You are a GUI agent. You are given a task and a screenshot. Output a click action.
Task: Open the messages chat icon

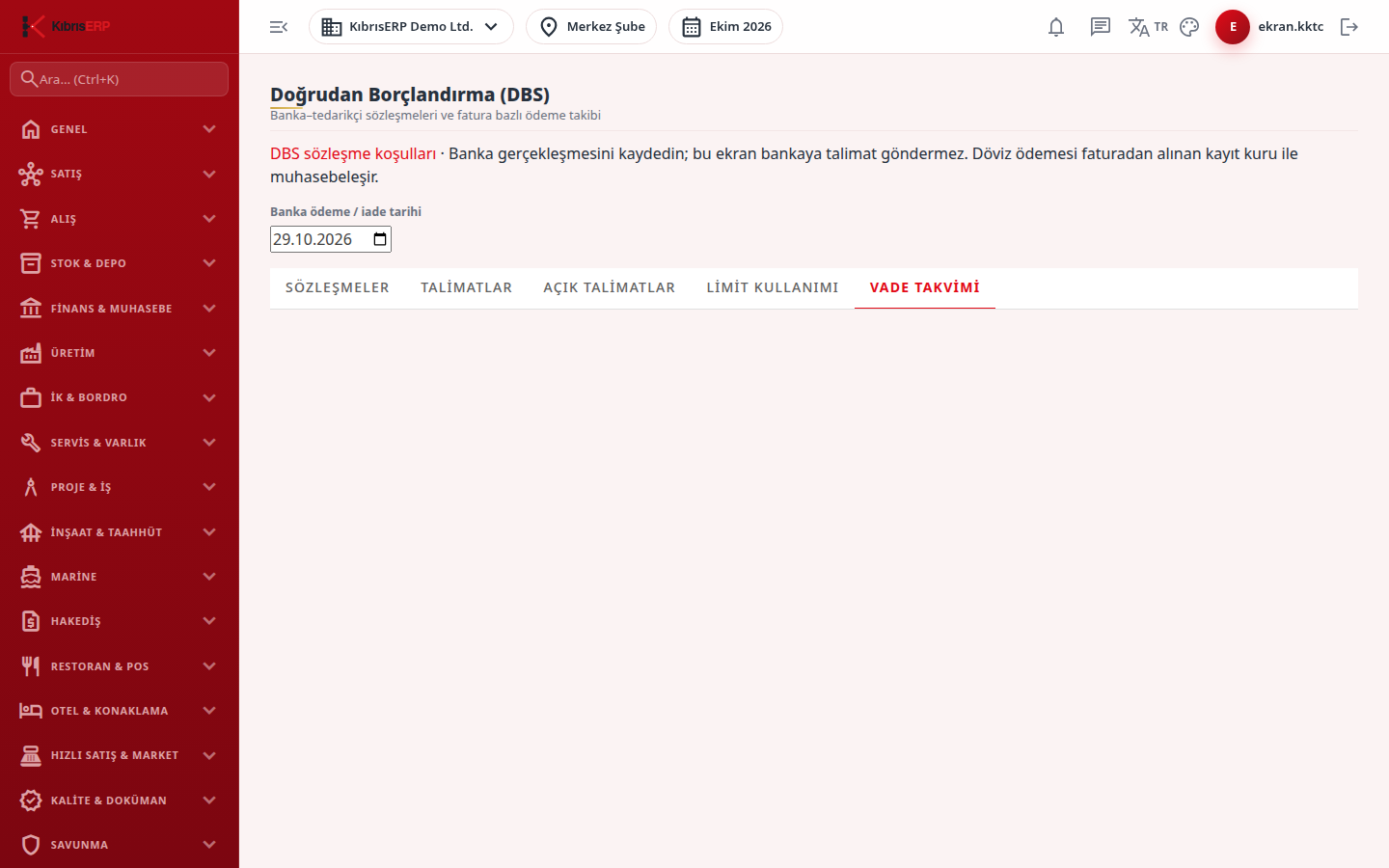click(x=1101, y=27)
